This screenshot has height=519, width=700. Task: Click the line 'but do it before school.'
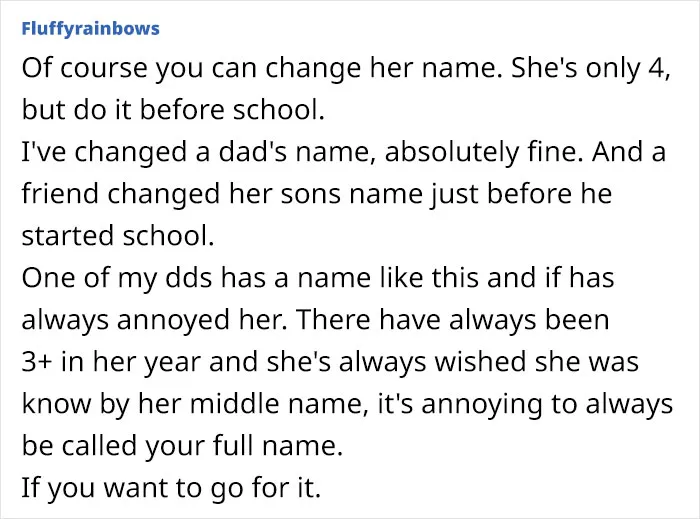pos(173,110)
